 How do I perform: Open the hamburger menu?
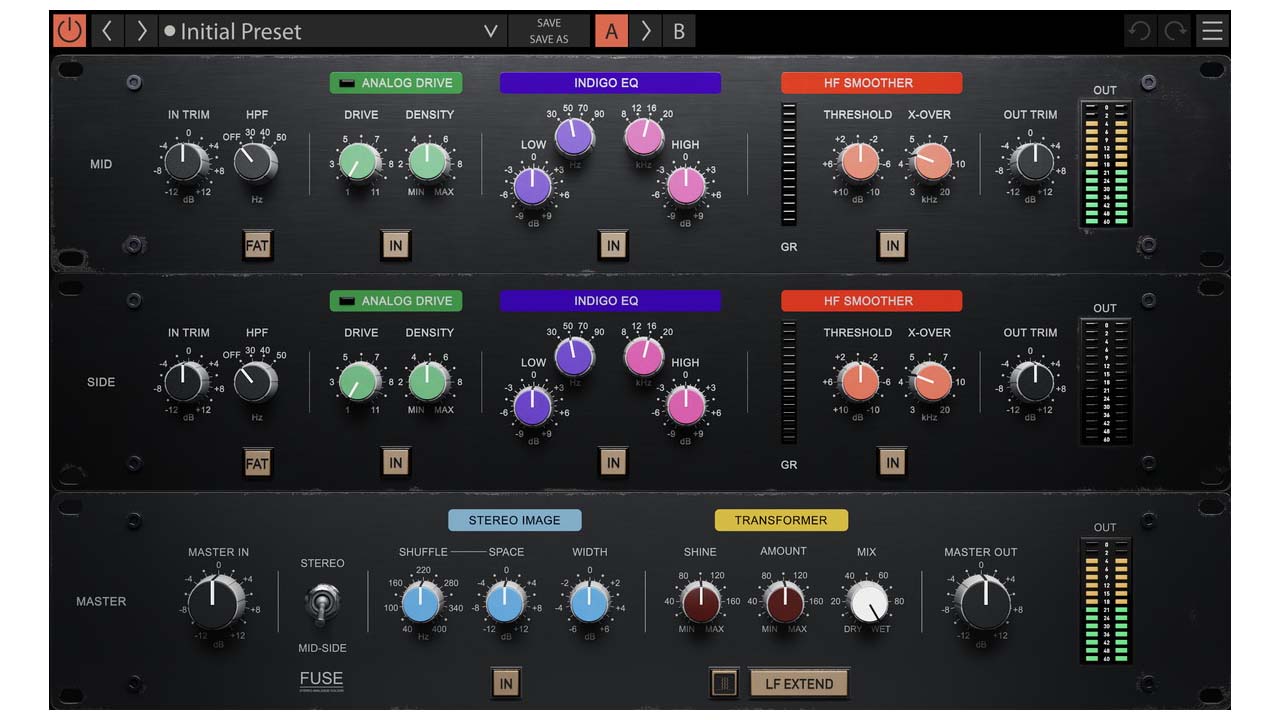point(1212,31)
